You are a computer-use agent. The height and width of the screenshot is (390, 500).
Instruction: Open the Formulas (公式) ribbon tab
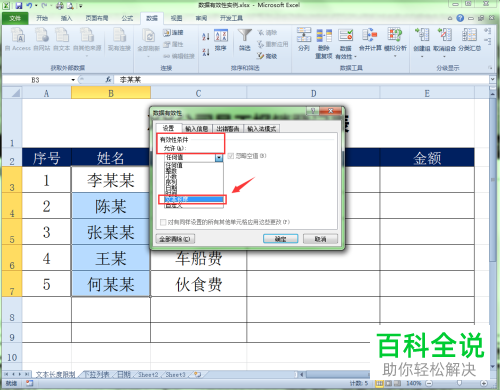pos(127,18)
